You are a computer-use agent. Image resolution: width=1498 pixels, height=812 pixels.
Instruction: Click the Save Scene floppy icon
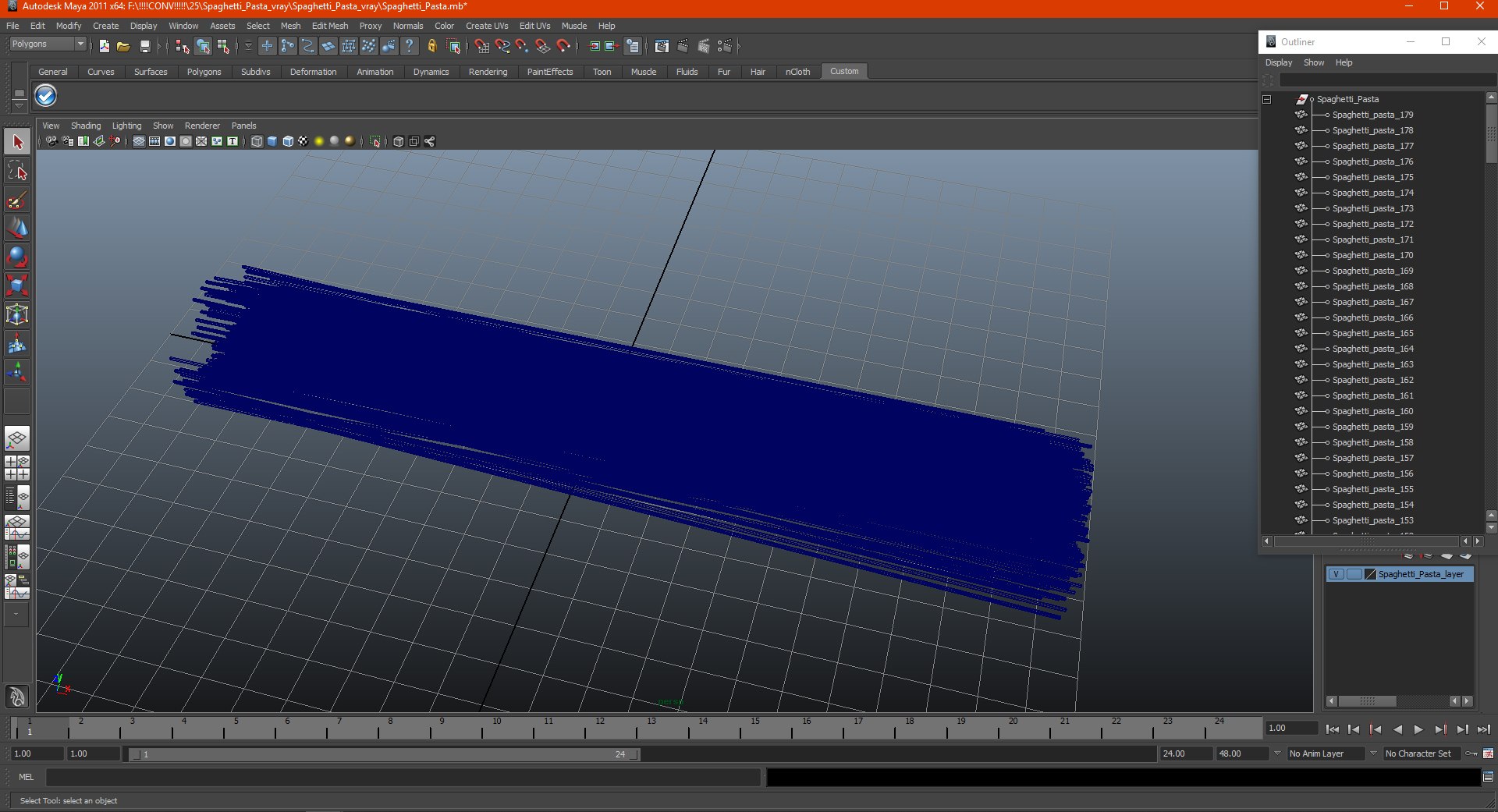pyautogui.click(x=144, y=46)
